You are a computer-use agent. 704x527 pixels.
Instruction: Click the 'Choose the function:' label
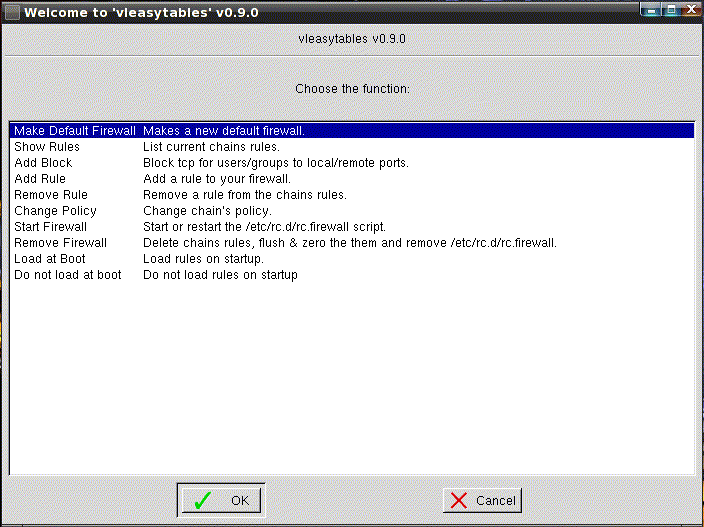click(352, 89)
